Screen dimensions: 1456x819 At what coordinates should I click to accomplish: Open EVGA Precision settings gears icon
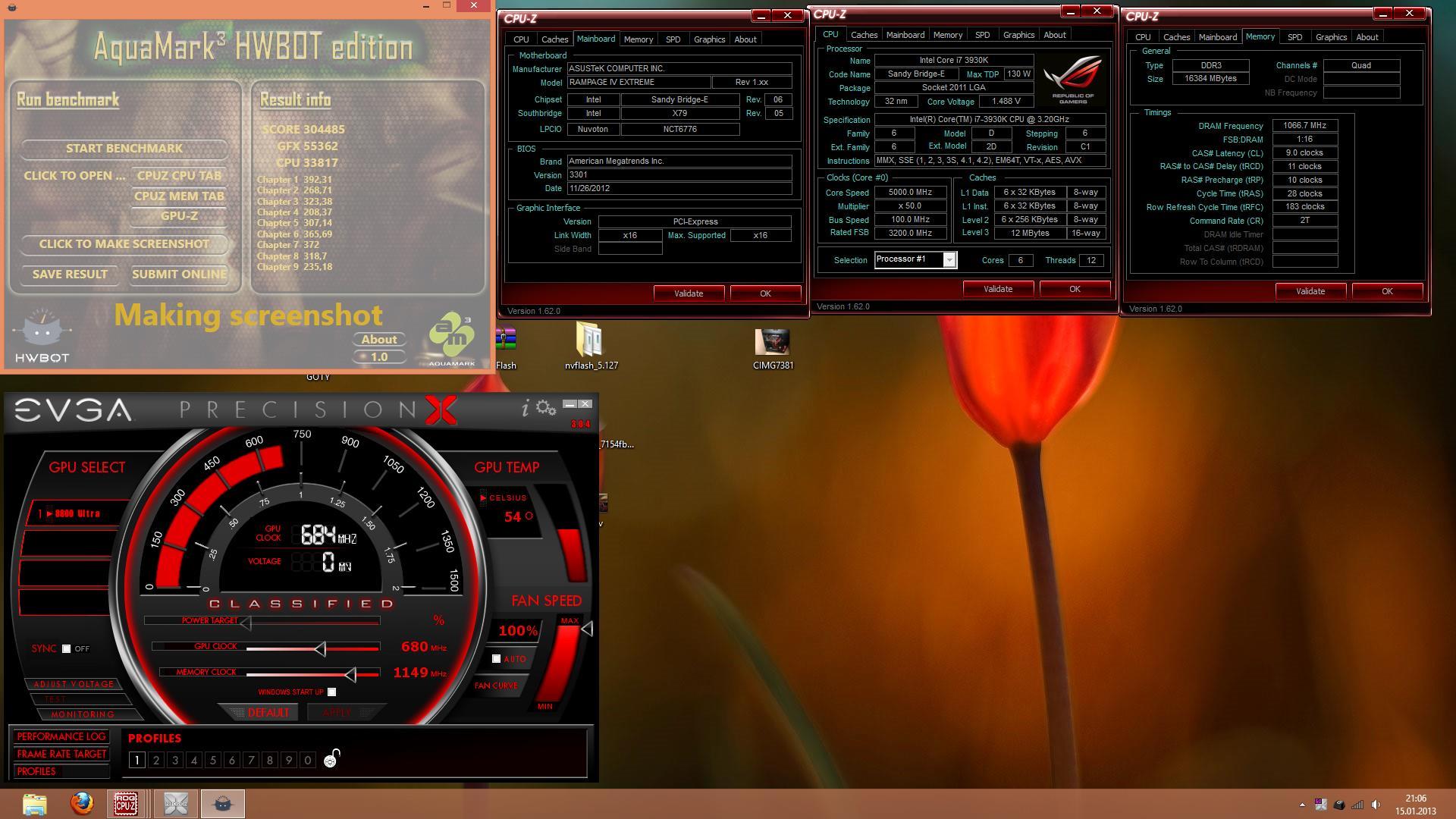546,409
